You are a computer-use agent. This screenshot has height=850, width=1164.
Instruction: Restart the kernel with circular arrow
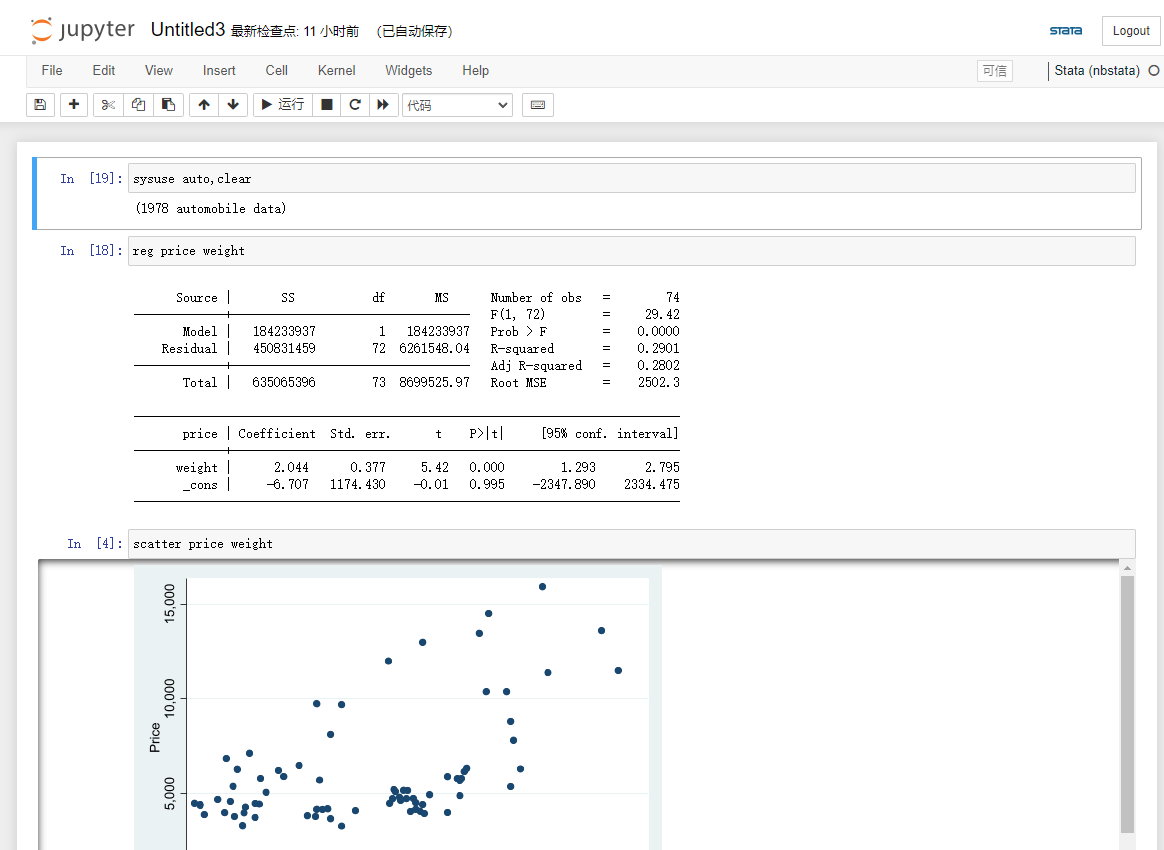point(354,105)
